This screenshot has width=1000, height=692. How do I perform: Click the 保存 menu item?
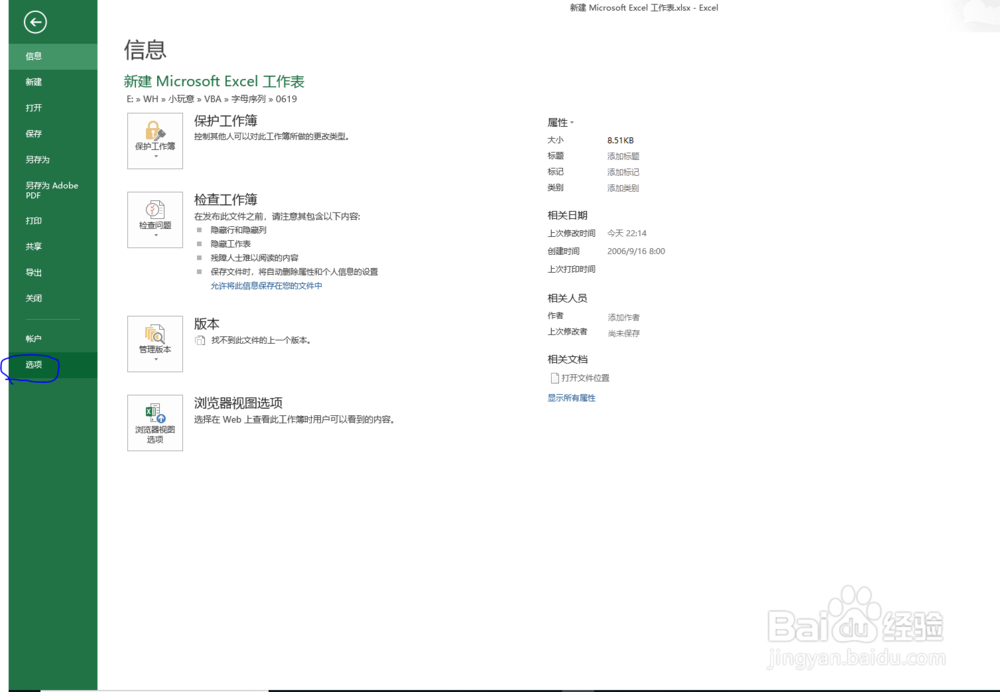(53, 134)
